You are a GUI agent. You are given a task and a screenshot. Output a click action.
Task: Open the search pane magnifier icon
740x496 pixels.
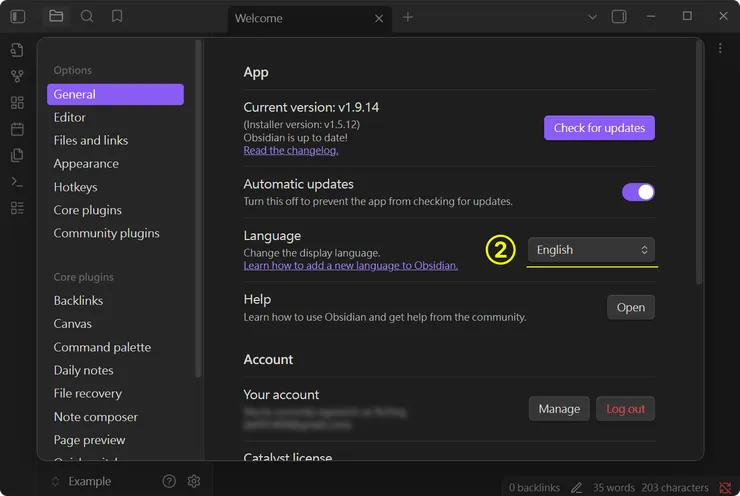click(87, 17)
